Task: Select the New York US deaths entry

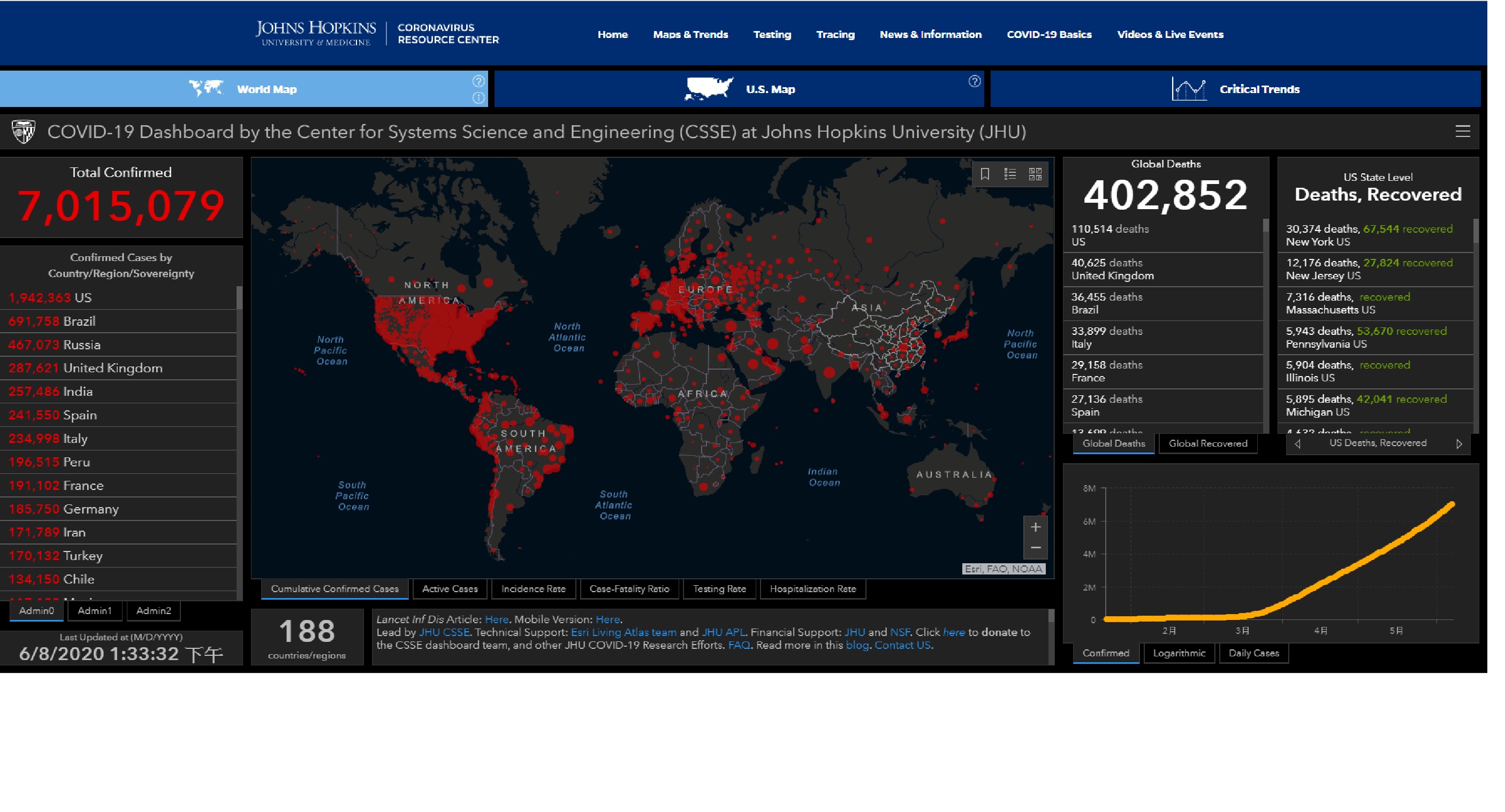Action: 1375,235
